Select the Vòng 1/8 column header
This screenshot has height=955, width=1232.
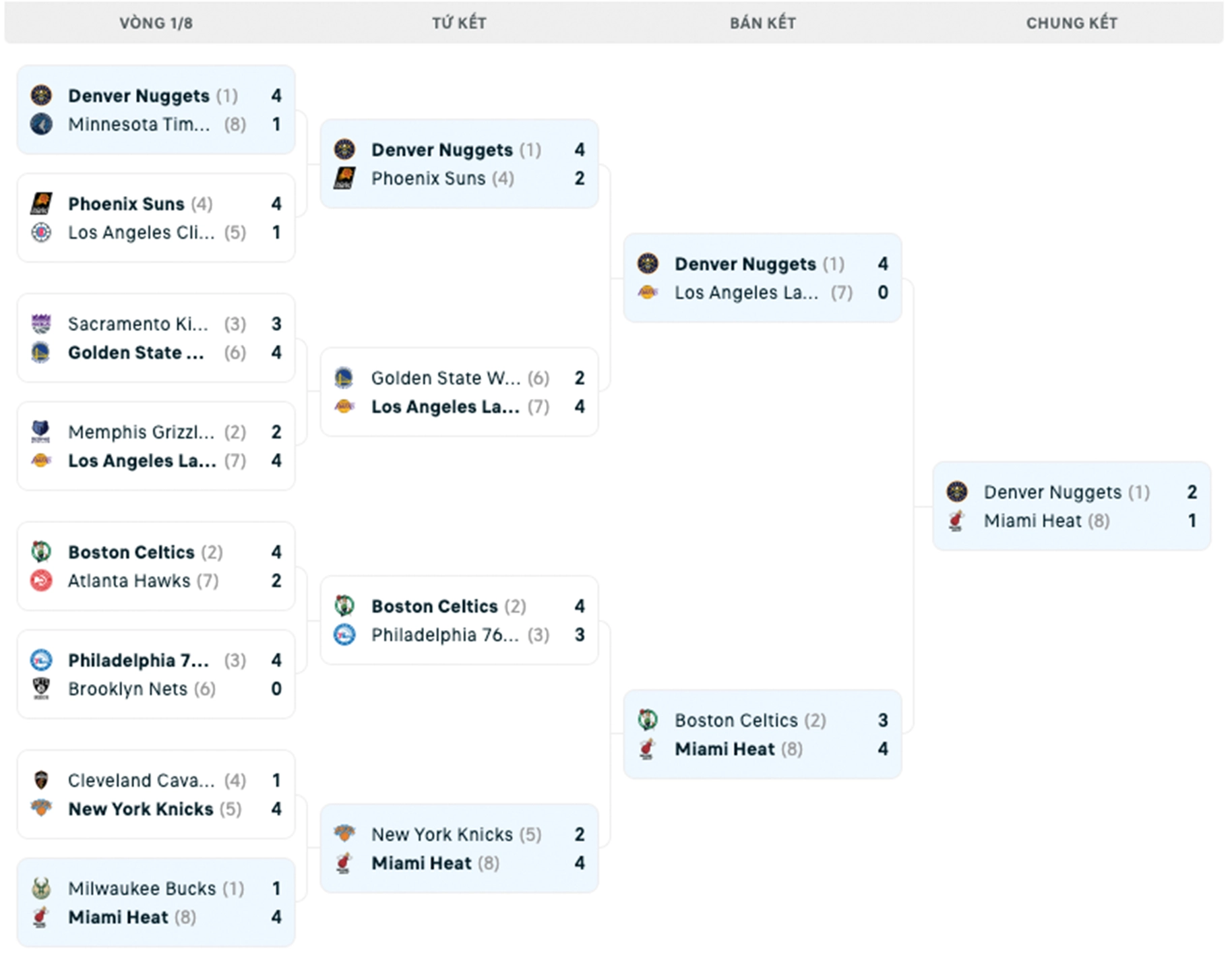156,23
